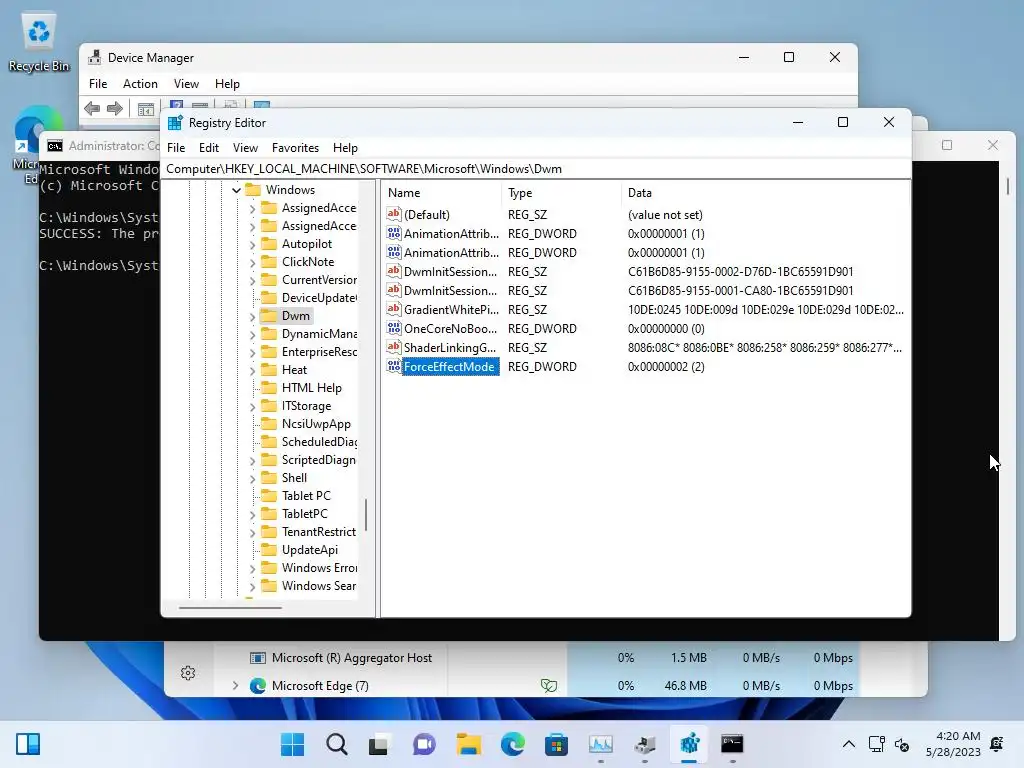Viewport: 1024px width, 768px height.
Task: Open the notifications icon in tray
Action: pyautogui.click(x=997, y=744)
